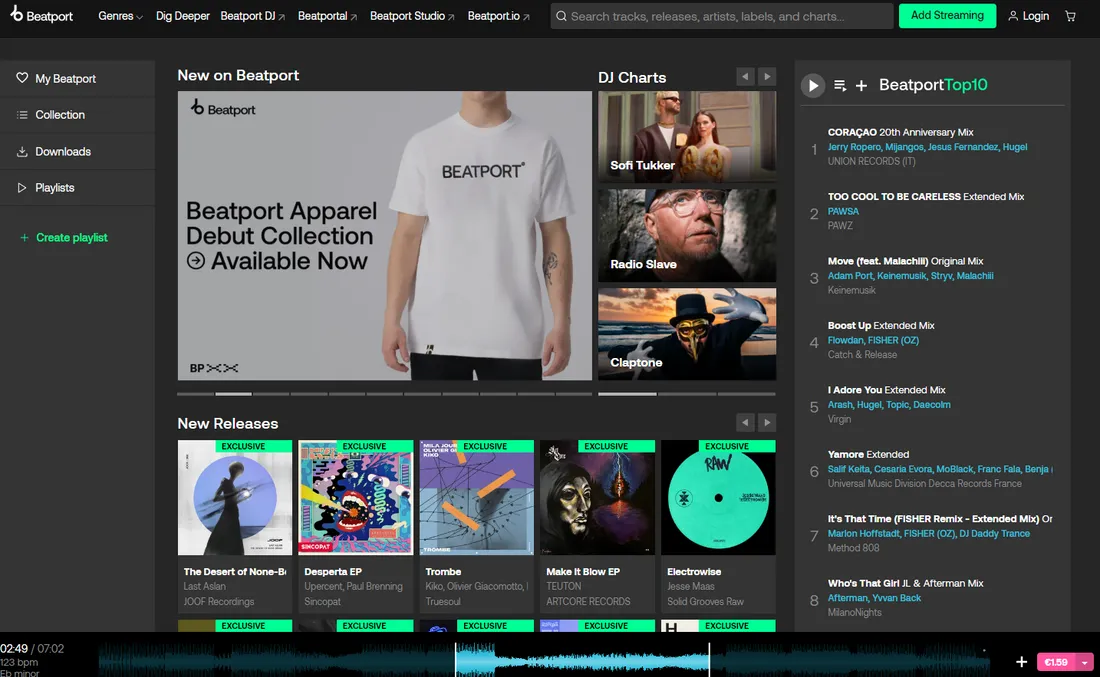Click the Beatport Apparel banner image

(384, 236)
